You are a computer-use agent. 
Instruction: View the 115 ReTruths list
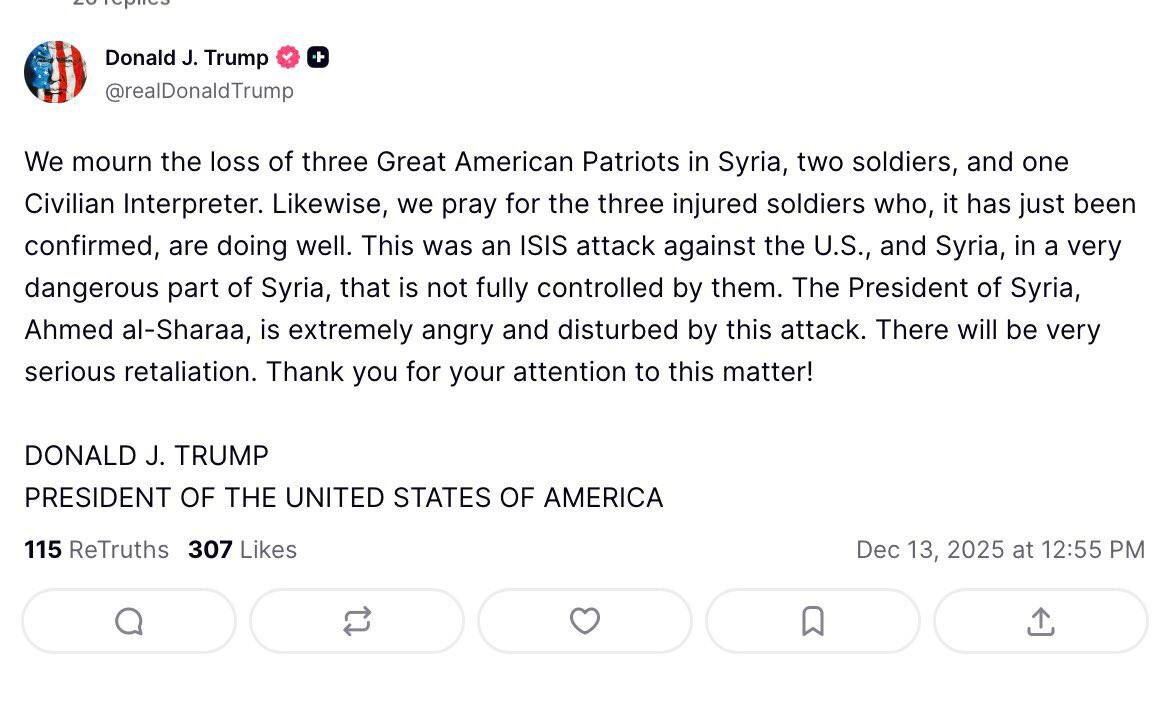tap(97, 549)
